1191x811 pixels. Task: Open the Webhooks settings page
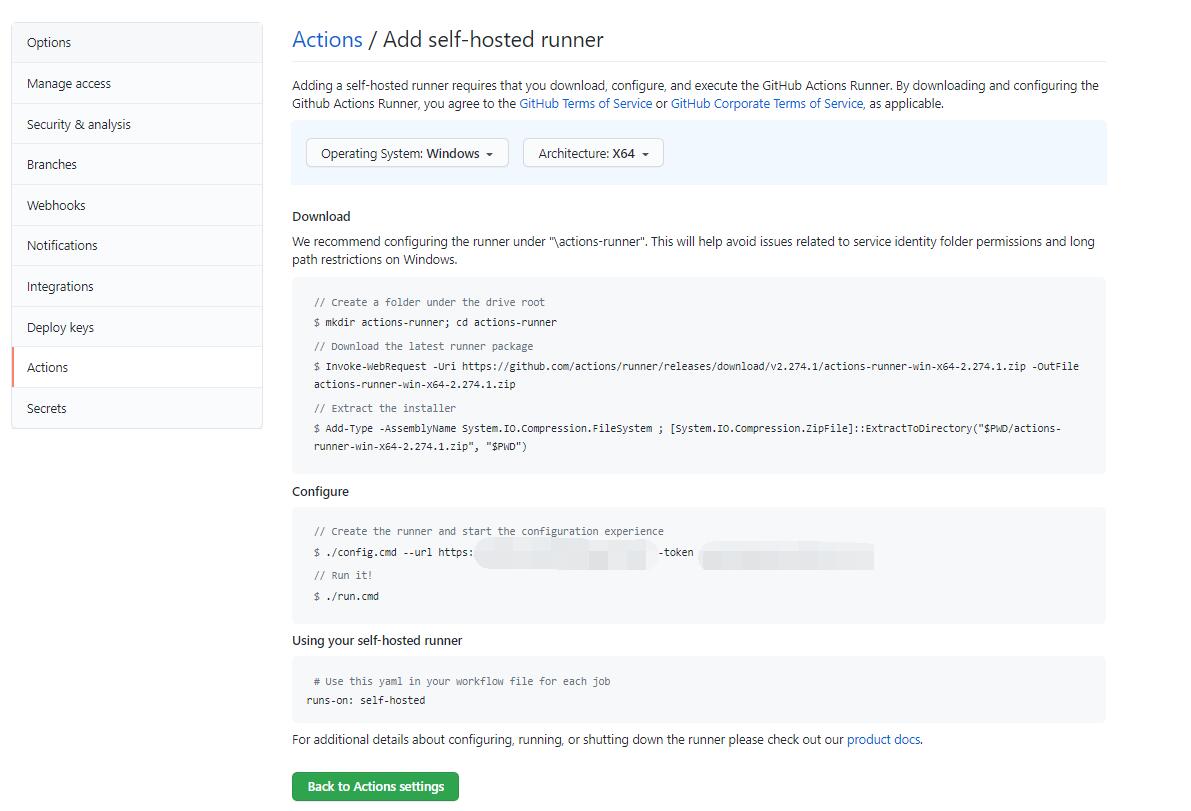(x=137, y=206)
